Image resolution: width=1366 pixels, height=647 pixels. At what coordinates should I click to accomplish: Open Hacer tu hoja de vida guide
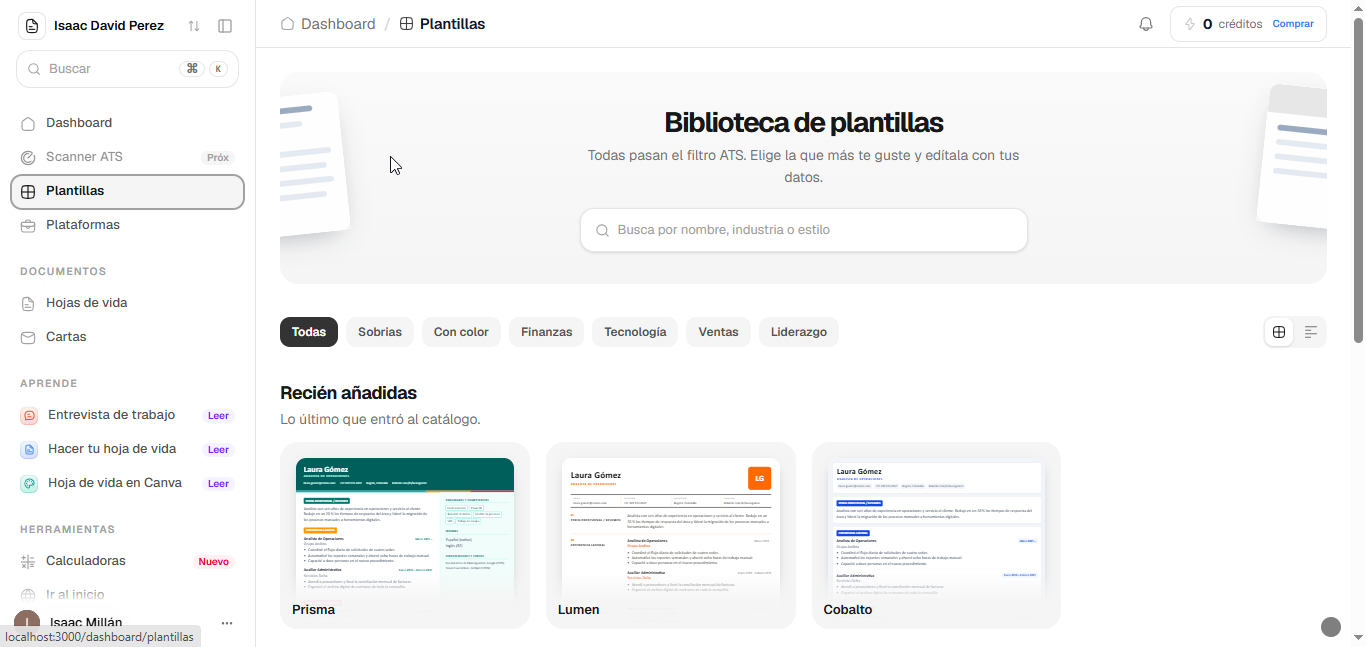127,449
